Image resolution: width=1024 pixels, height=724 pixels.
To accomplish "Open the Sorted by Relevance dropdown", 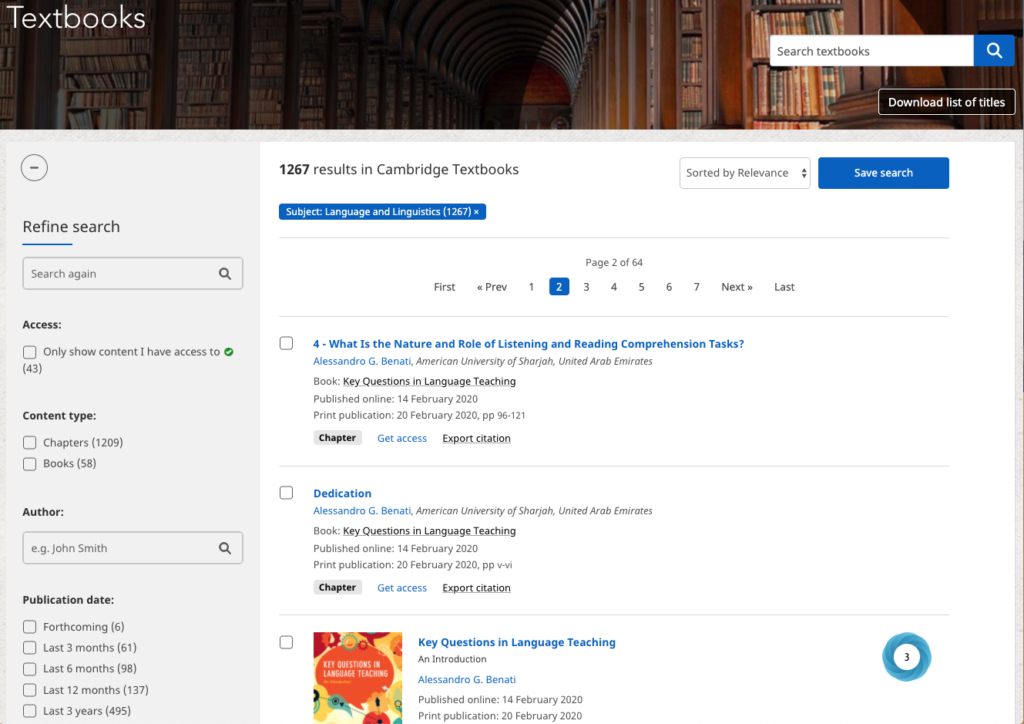I will [x=744, y=173].
